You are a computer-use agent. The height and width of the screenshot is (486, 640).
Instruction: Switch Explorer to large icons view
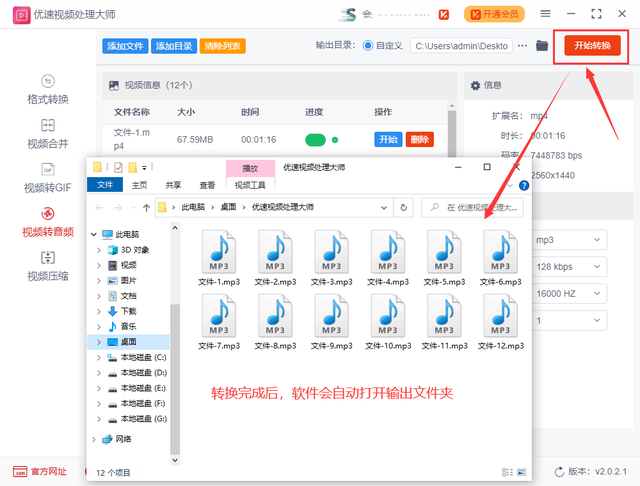click(522, 472)
